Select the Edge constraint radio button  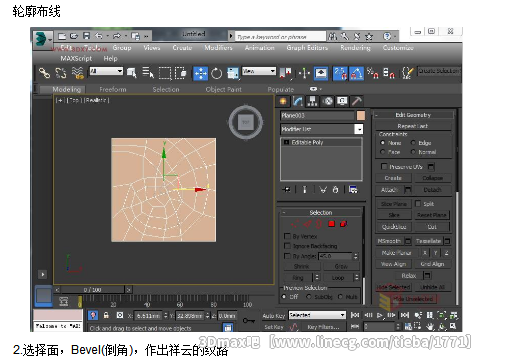pos(413,143)
